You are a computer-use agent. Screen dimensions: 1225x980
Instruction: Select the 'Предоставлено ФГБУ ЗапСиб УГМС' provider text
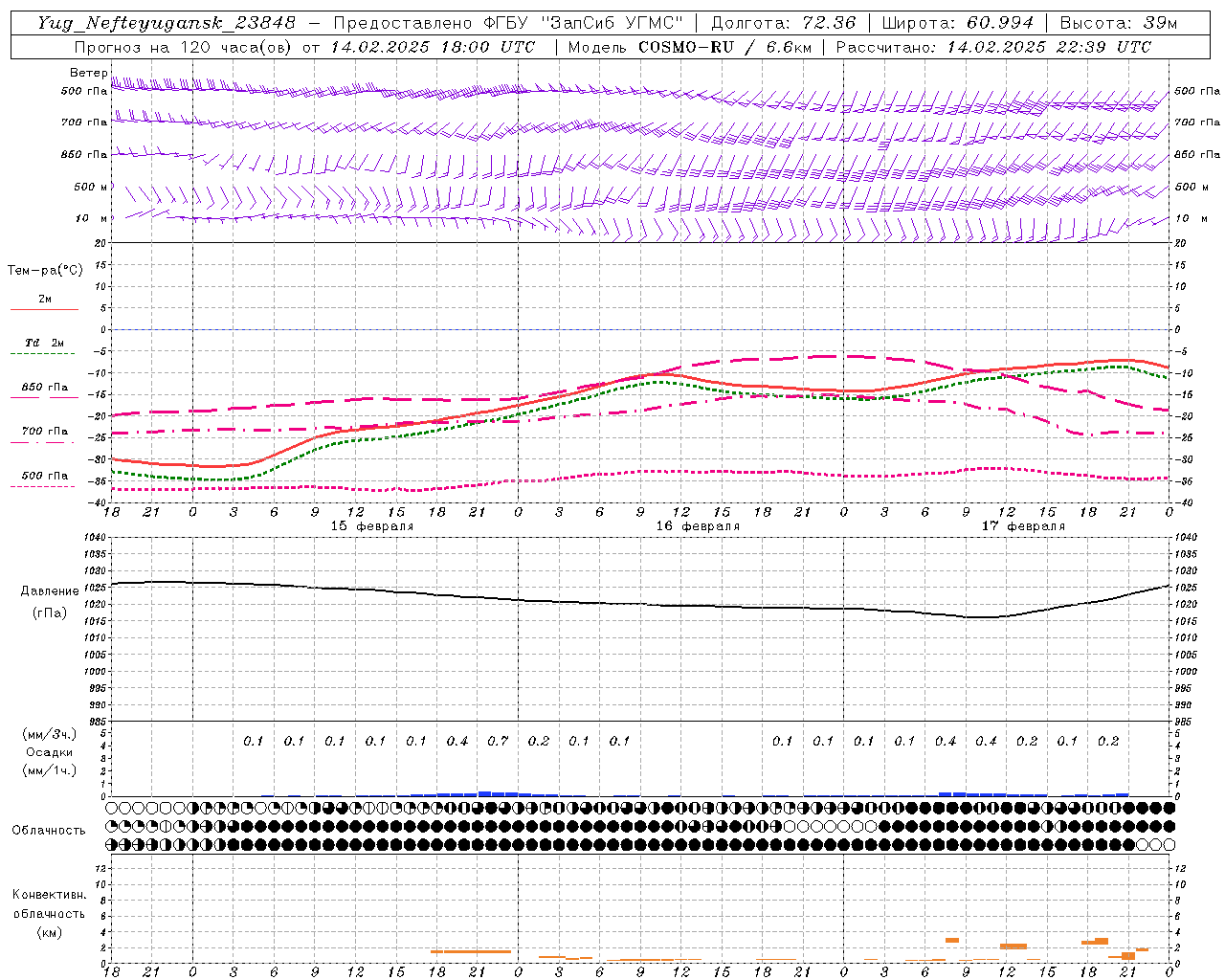[508, 23]
